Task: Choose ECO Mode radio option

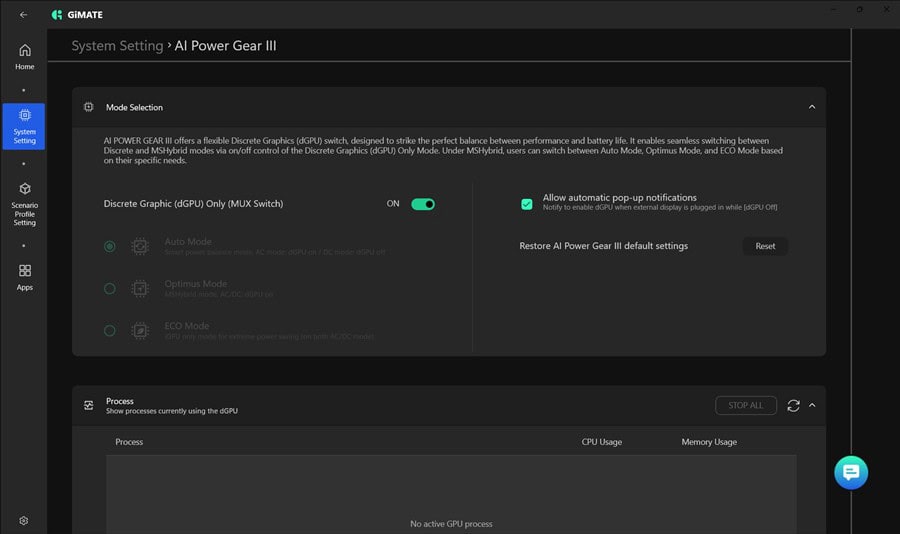Action: click(x=110, y=330)
